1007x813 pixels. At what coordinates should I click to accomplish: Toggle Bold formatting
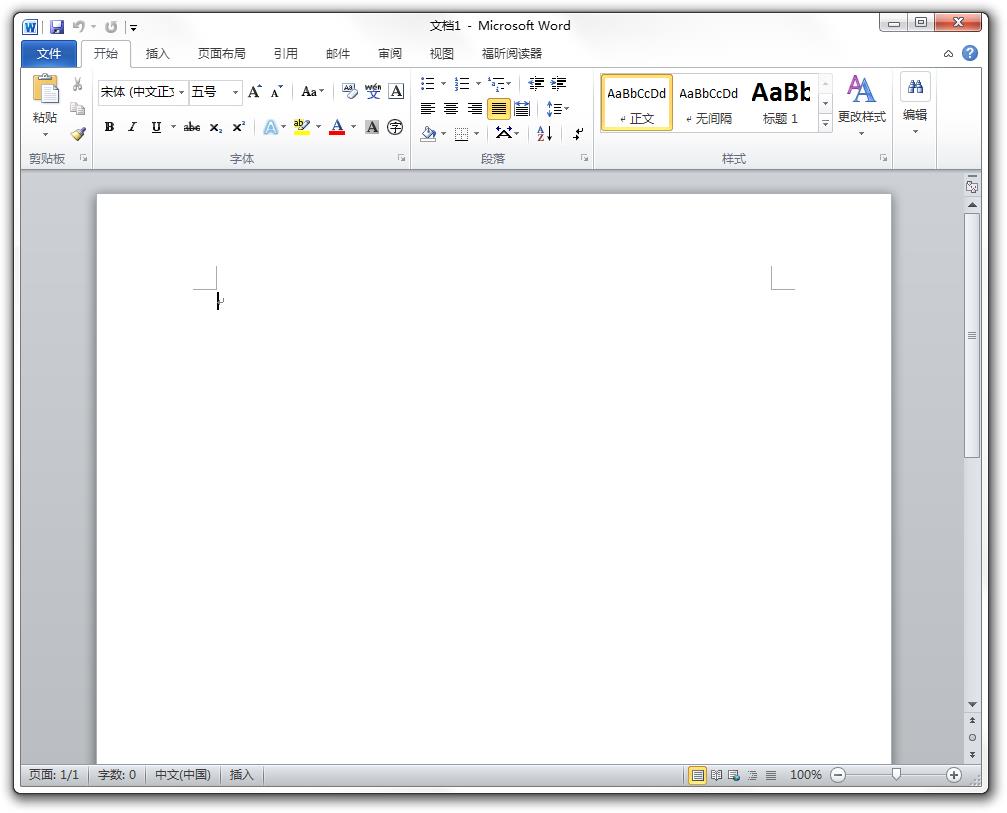coord(109,127)
